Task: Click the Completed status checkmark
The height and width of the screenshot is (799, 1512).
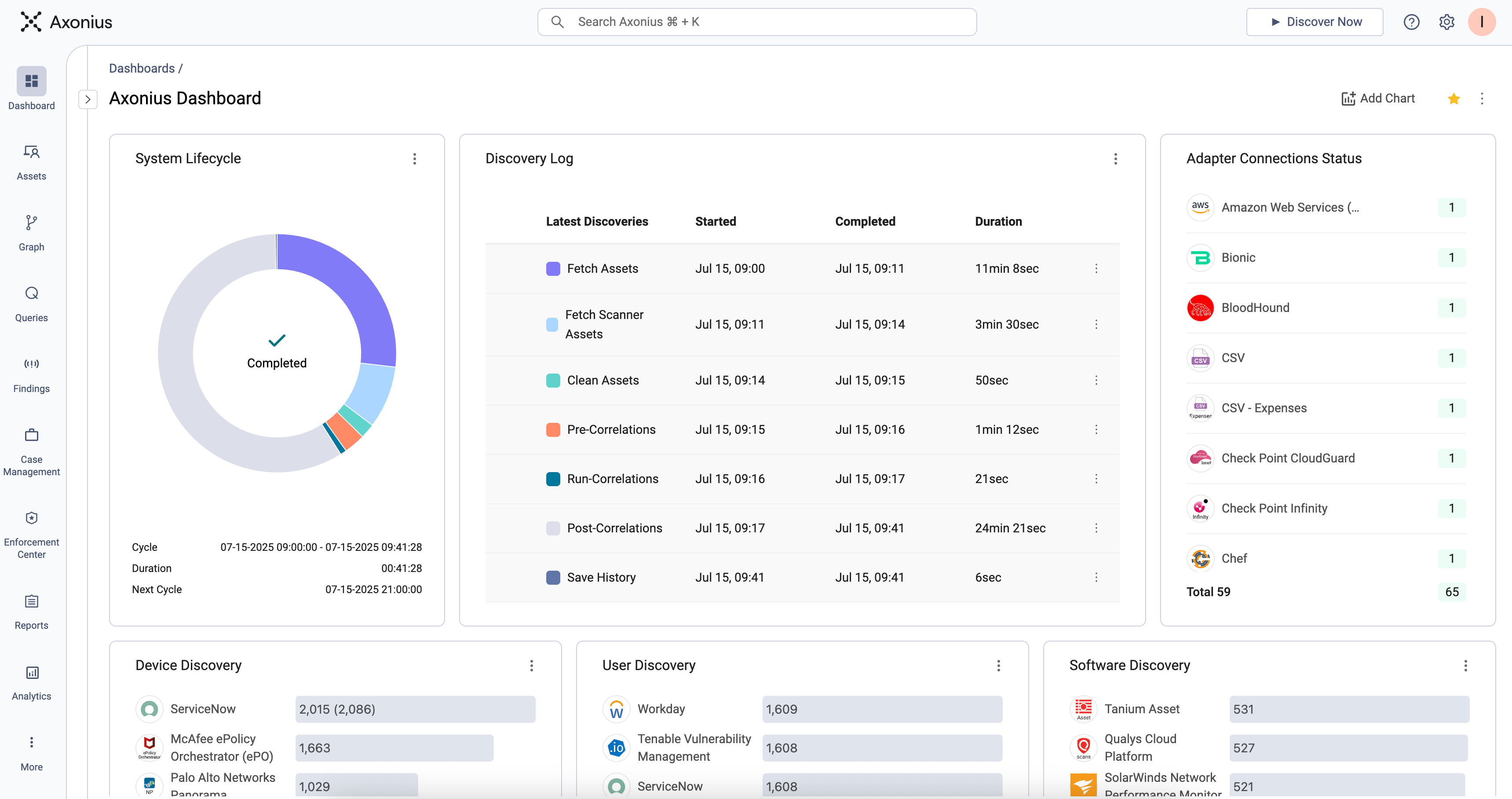Action: click(277, 340)
